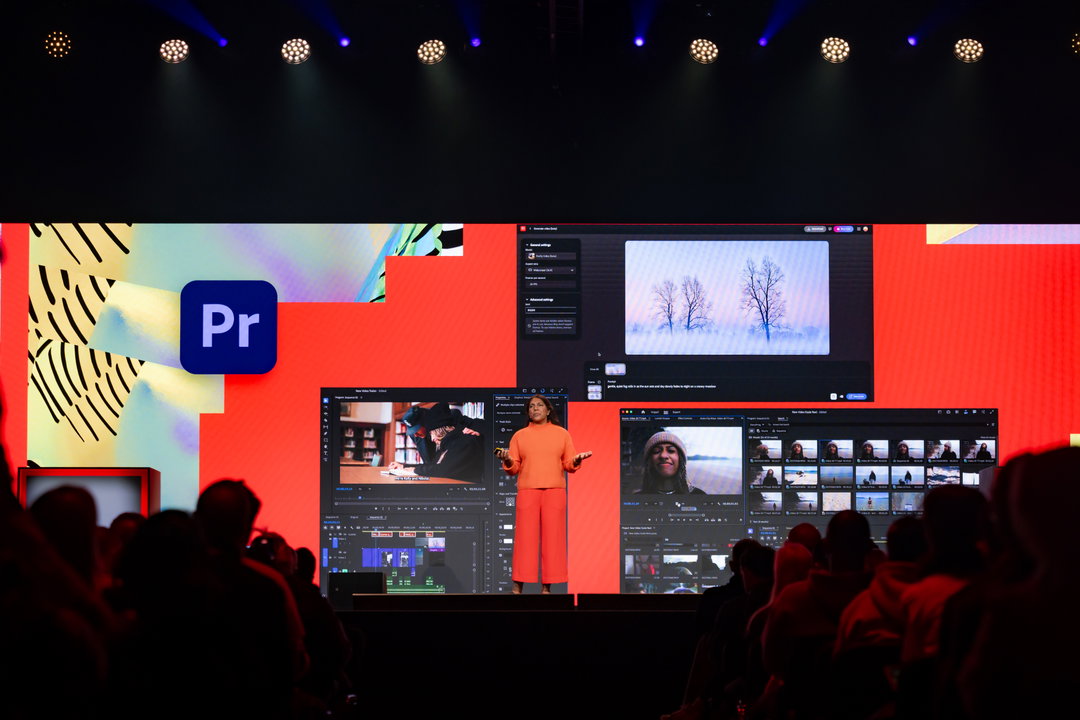Screen dimensions: 1080x720
Task: Select the Selection tool in the library-footage Premiere window
Action: (326, 400)
